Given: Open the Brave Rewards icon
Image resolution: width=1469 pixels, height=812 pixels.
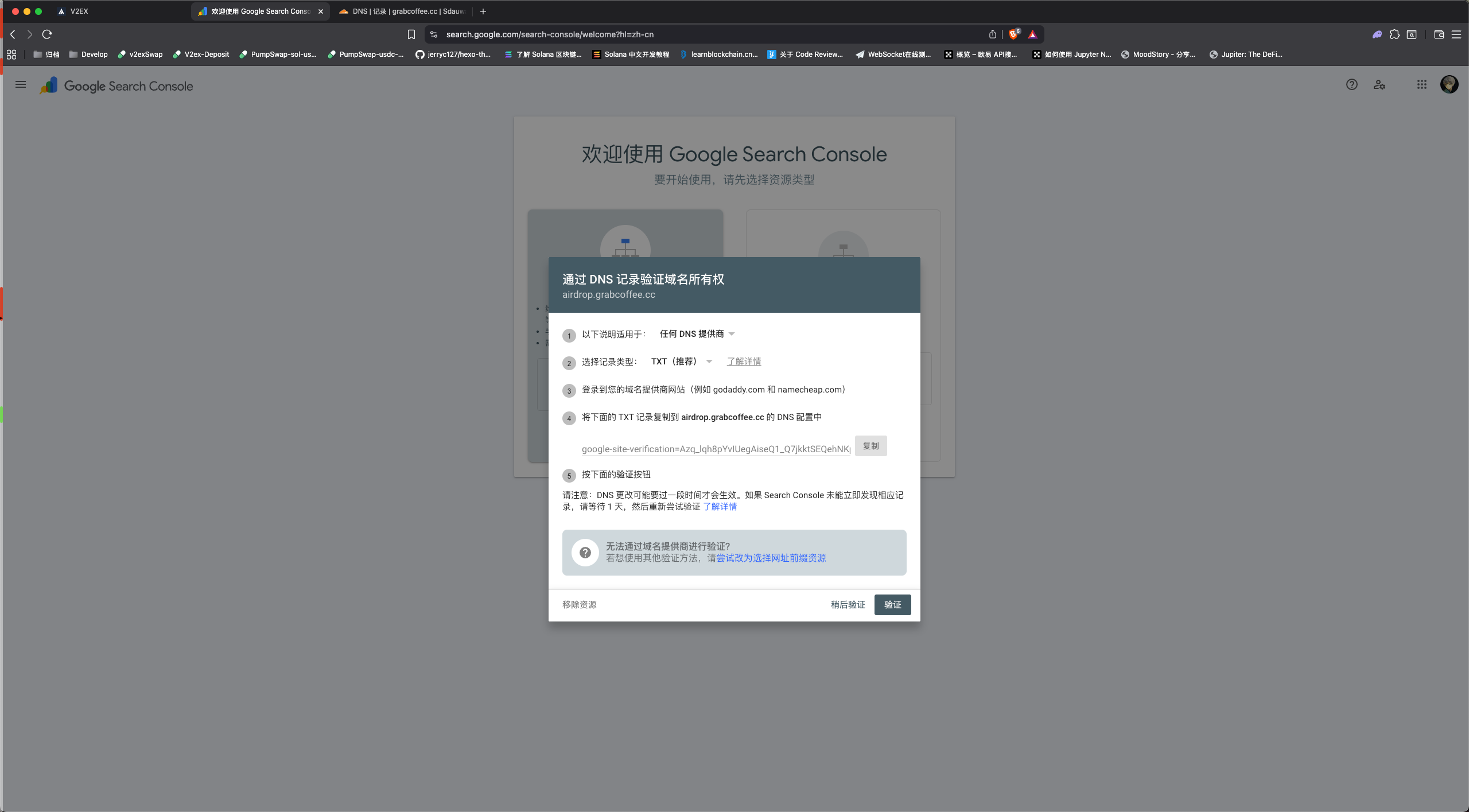Looking at the screenshot, I should (1033, 34).
